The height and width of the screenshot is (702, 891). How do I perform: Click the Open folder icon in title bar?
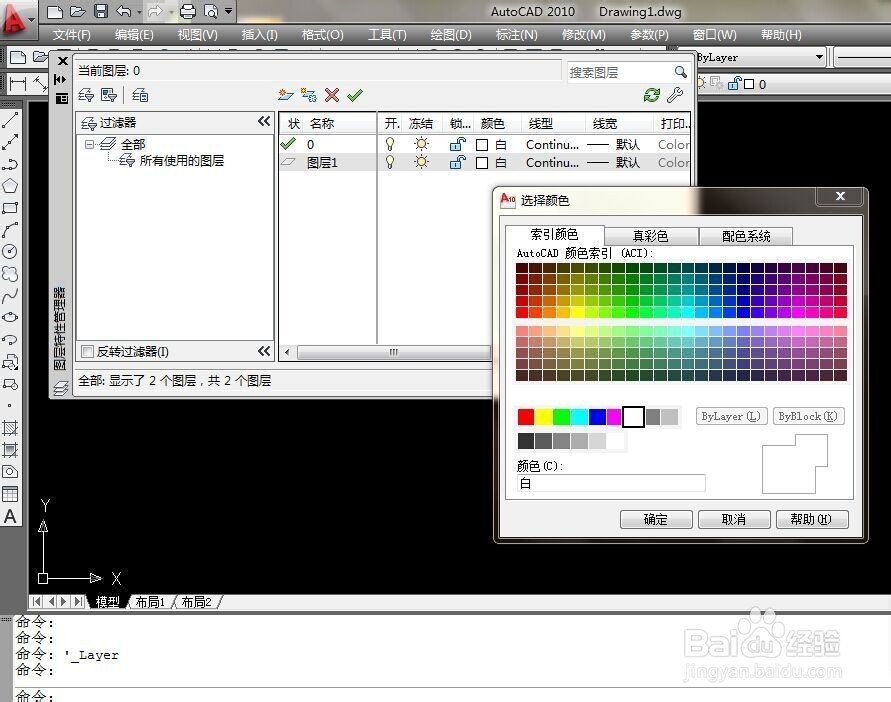pos(78,11)
